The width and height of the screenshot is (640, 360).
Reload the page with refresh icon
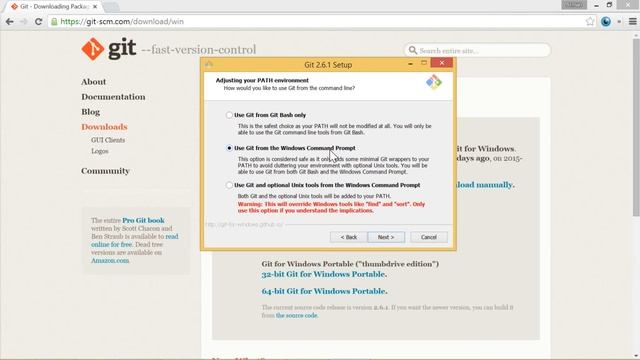pos(38,22)
